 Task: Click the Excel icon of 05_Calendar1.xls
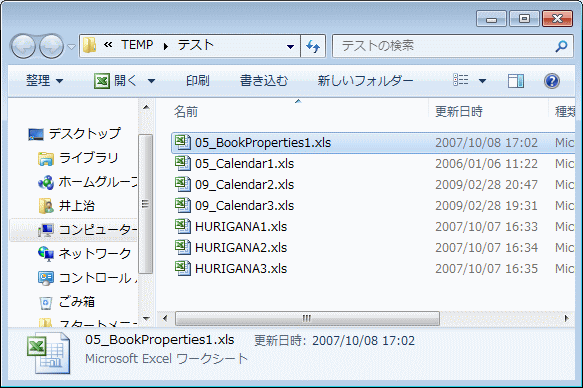183,163
